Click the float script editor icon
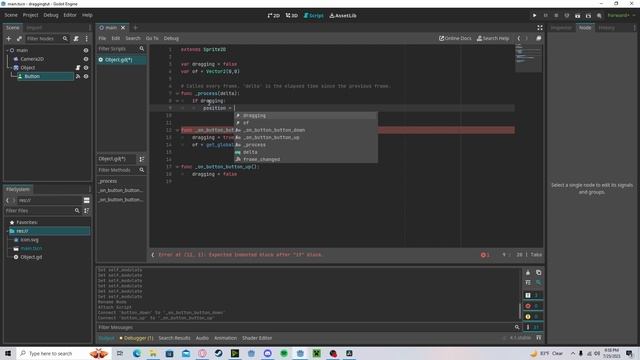This screenshot has width=640, height=360. click(538, 38)
